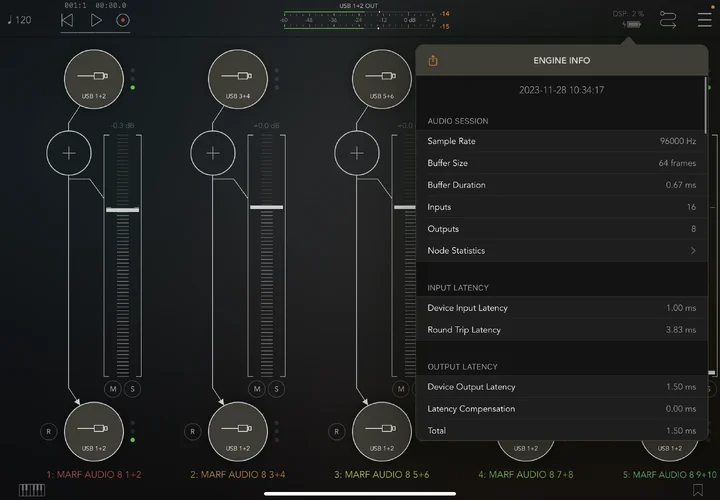The image size is (720, 500).
Task: Add an effect node on channel 1
Action: tap(69, 153)
